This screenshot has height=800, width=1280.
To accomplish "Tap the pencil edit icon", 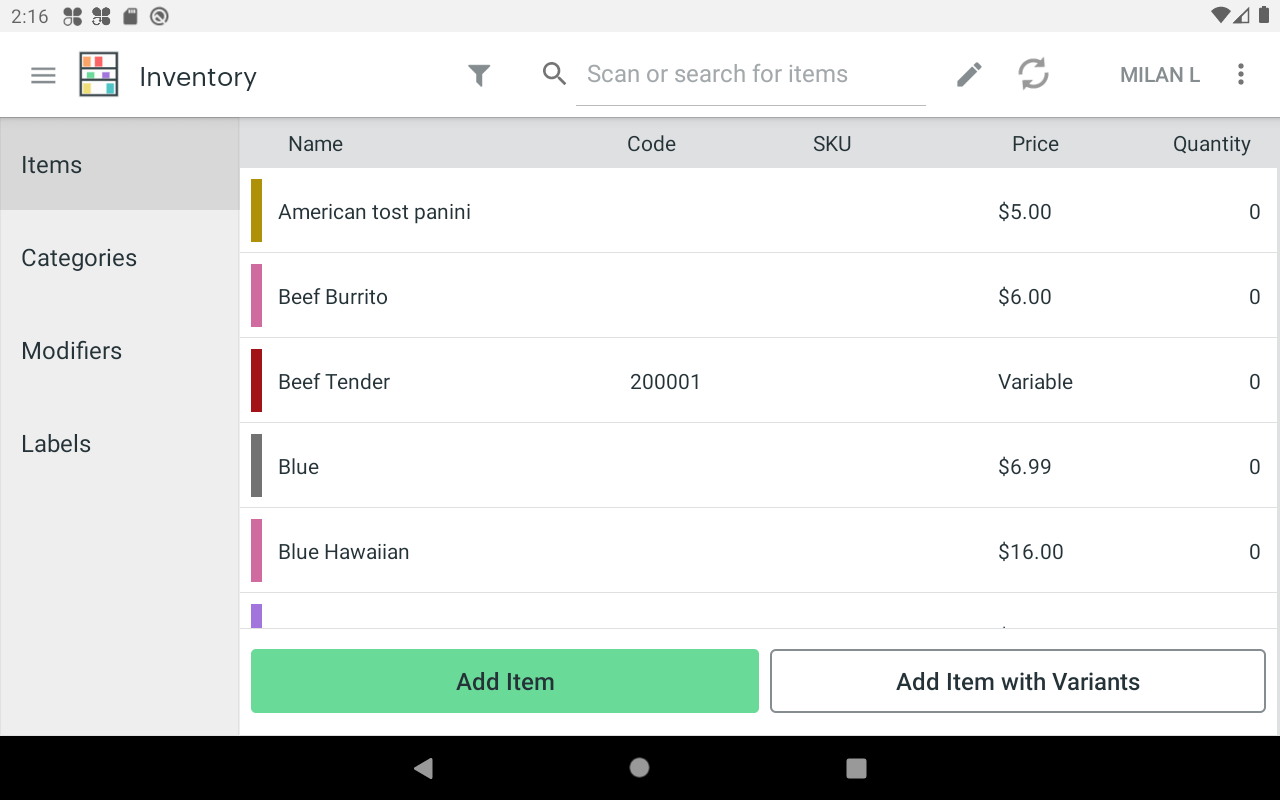I will click(969, 75).
